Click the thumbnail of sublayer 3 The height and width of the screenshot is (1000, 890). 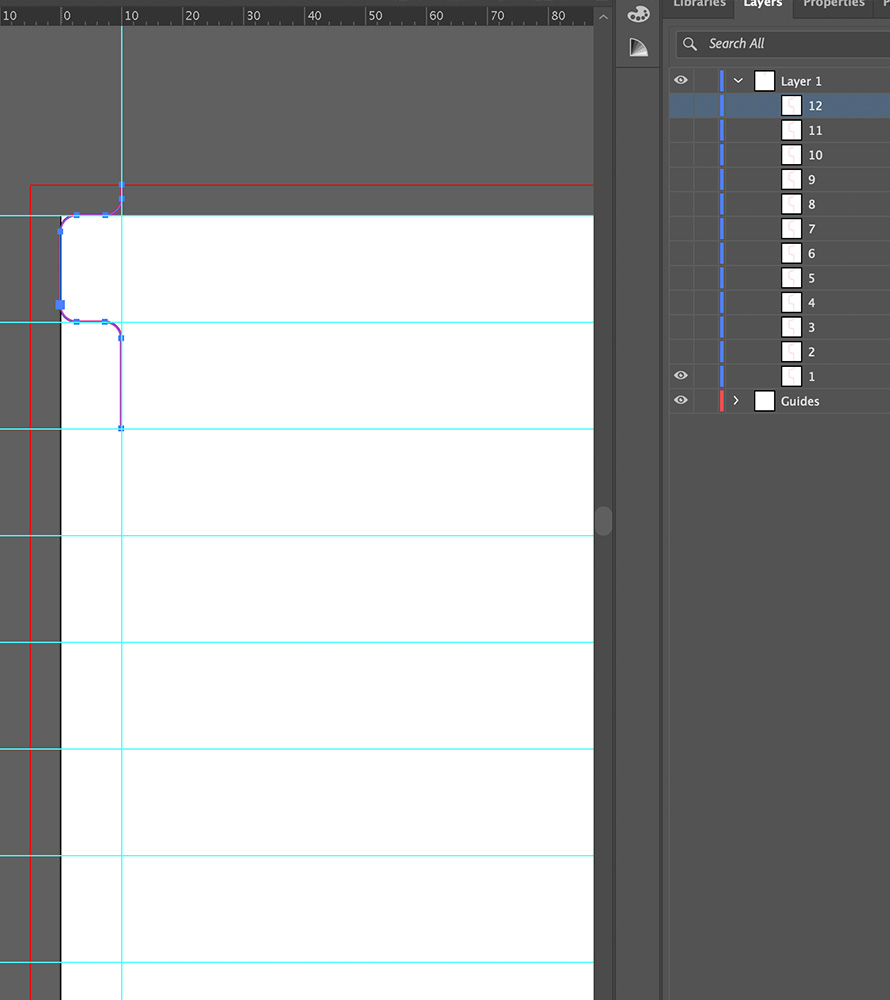point(791,327)
